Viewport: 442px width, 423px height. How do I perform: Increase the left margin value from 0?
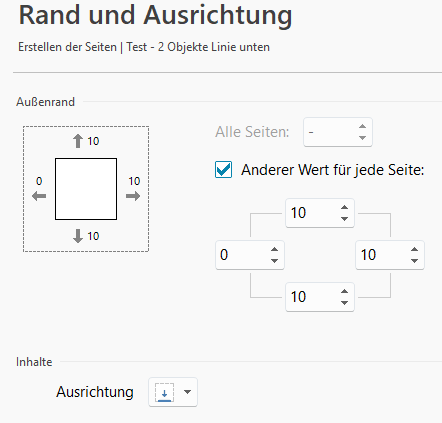pos(274,249)
